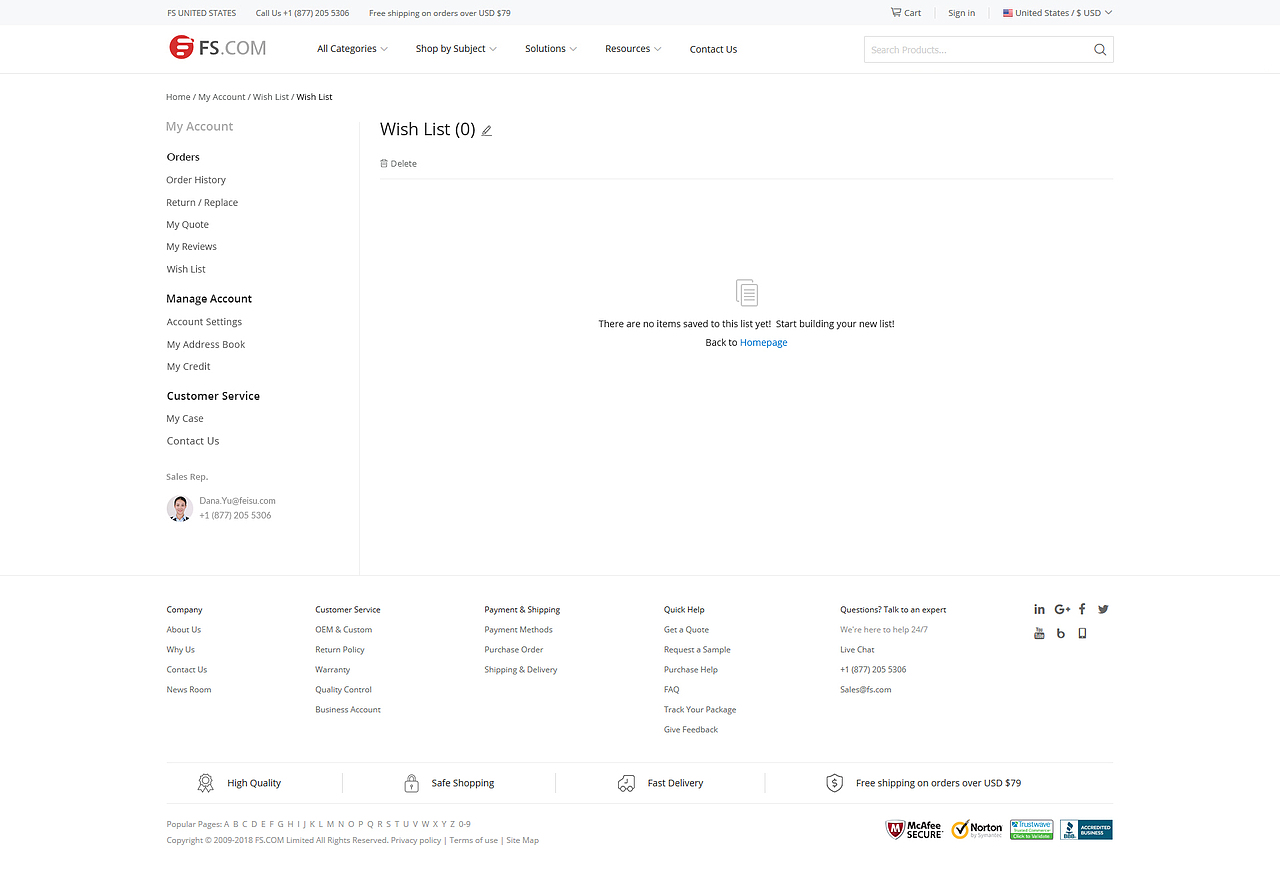Open Privacy policy link
1280x873 pixels.
(x=416, y=841)
